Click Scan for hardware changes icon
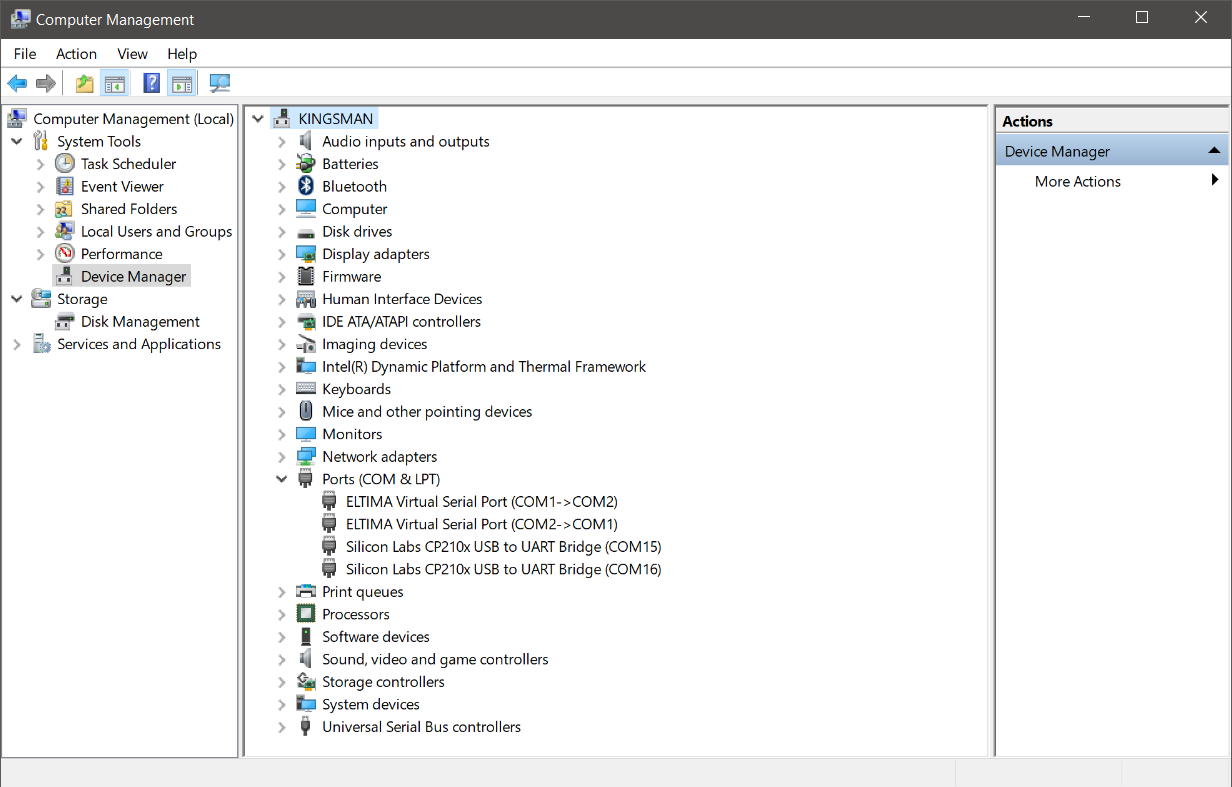The width and height of the screenshot is (1232, 787). [x=219, y=83]
